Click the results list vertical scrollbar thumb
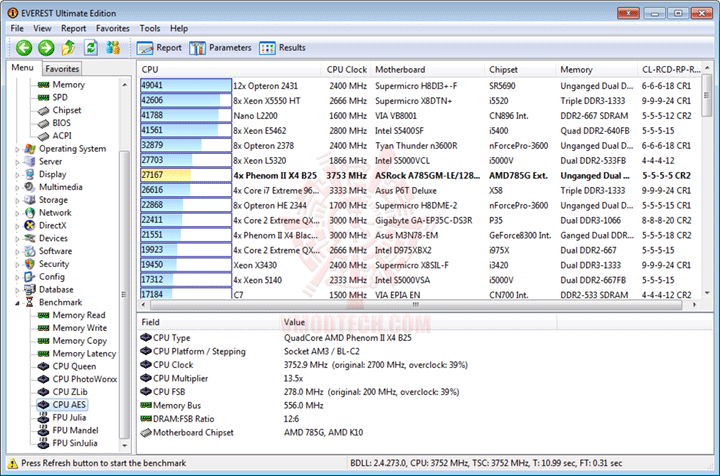This screenshot has height=476, width=720. (707, 95)
